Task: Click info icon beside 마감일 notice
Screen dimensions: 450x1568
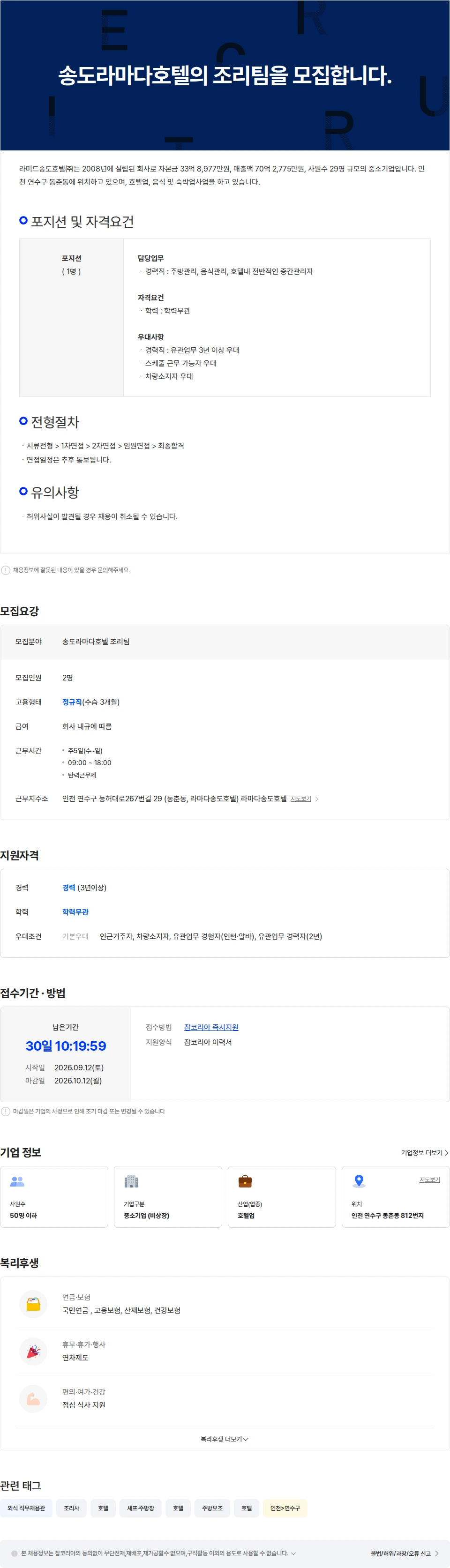Action: click(x=6, y=1112)
